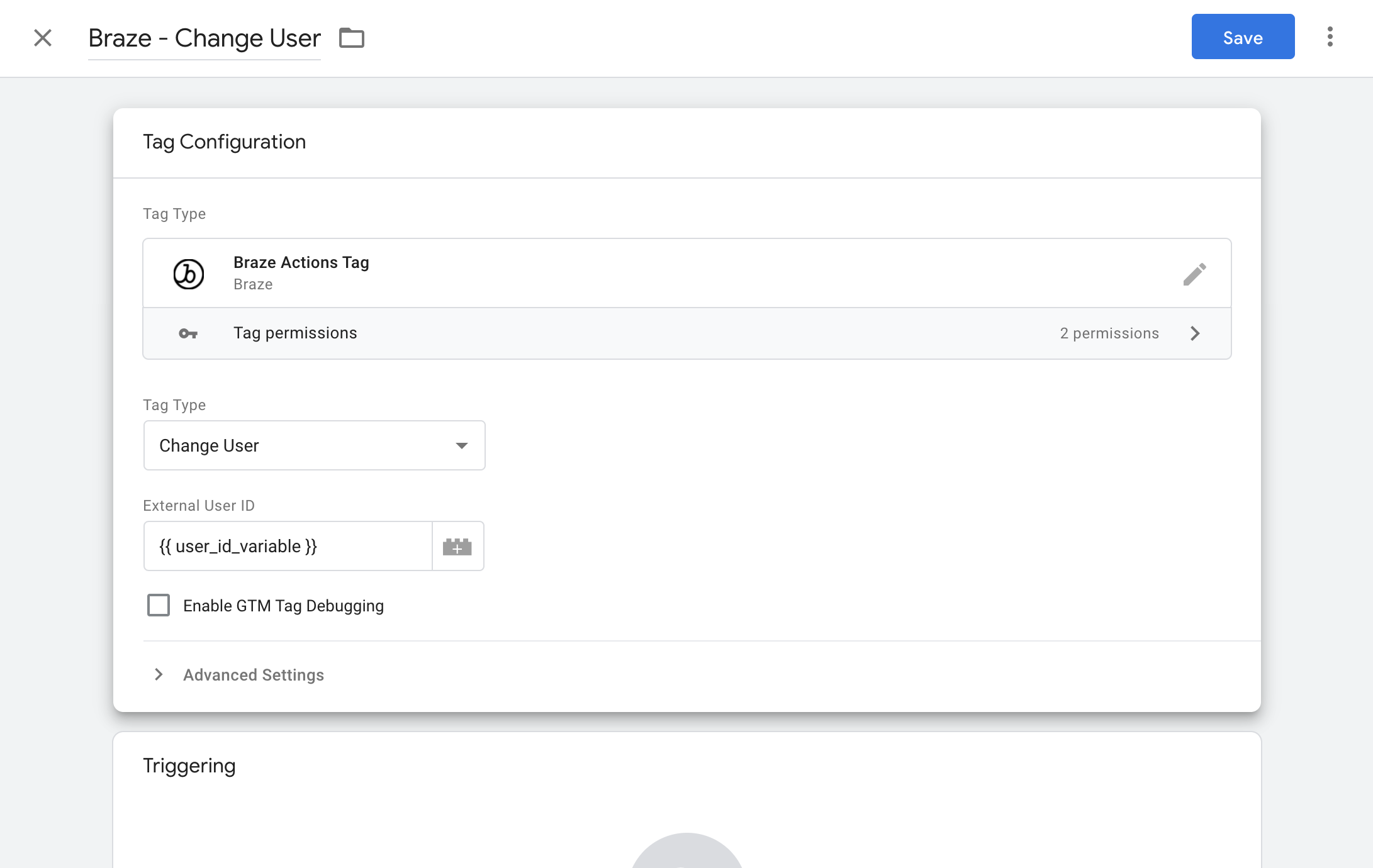
Task: Select the Tag Configuration section header
Action: 225,141
